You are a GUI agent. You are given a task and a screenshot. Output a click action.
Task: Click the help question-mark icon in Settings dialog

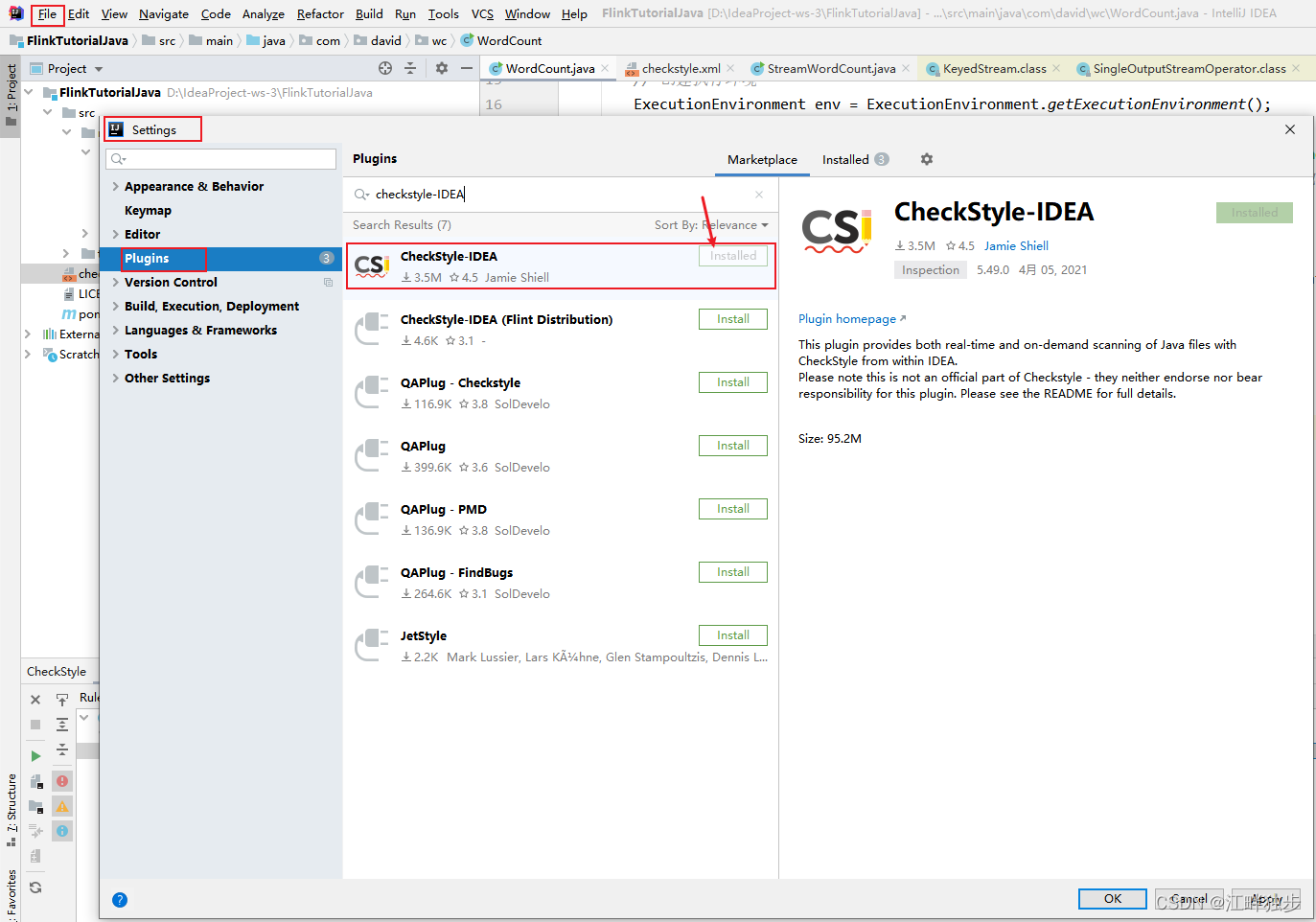[119, 899]
